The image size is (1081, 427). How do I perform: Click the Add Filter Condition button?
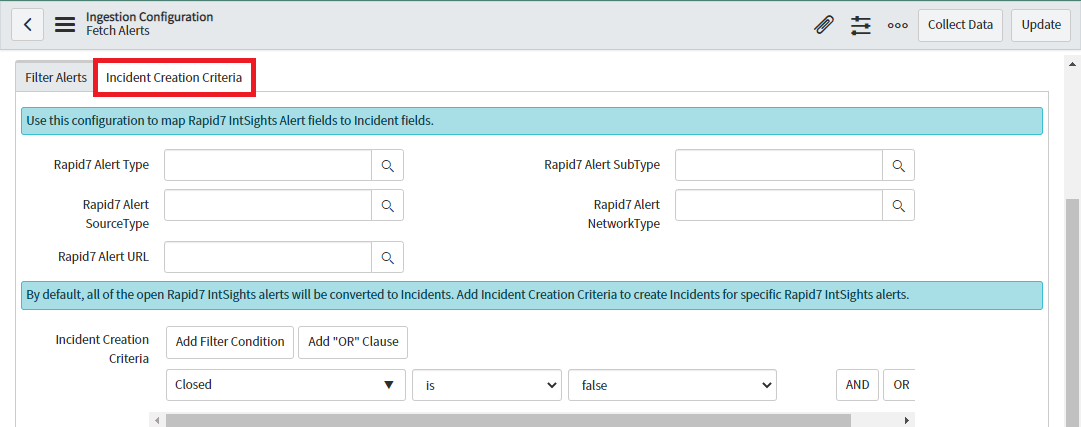(230, 342)
